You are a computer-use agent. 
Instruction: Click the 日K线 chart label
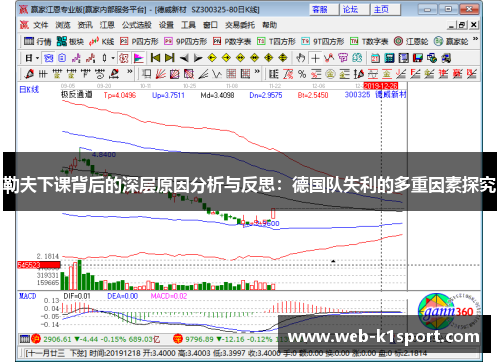29,90
